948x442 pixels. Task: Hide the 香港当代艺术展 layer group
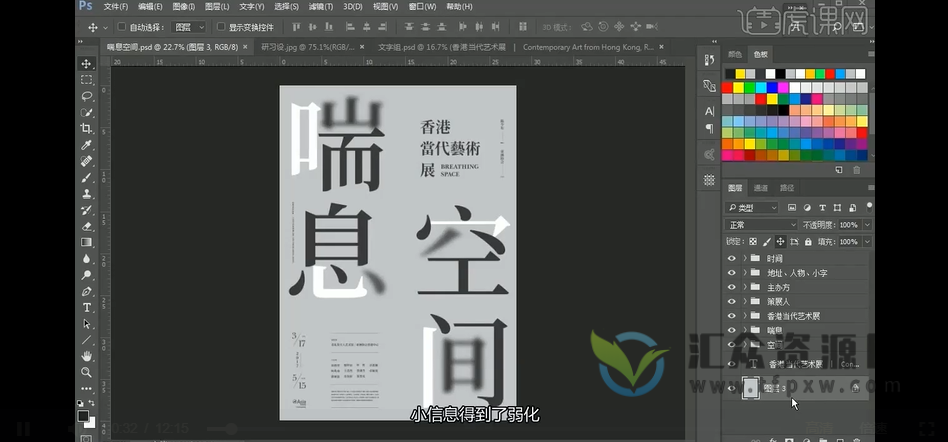(732, 316)
